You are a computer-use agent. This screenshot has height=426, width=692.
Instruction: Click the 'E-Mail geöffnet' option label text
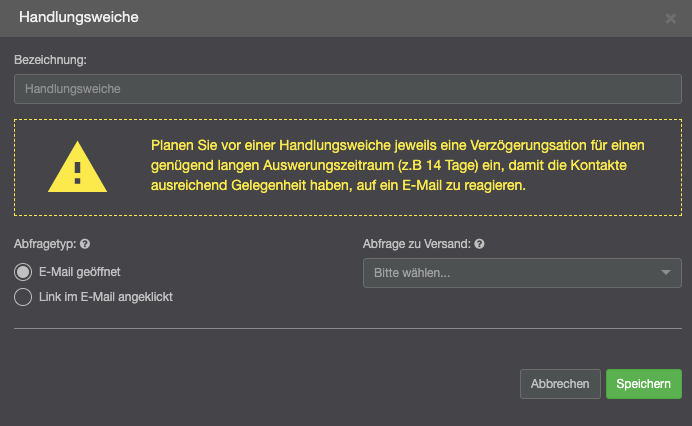click(79, 271)
